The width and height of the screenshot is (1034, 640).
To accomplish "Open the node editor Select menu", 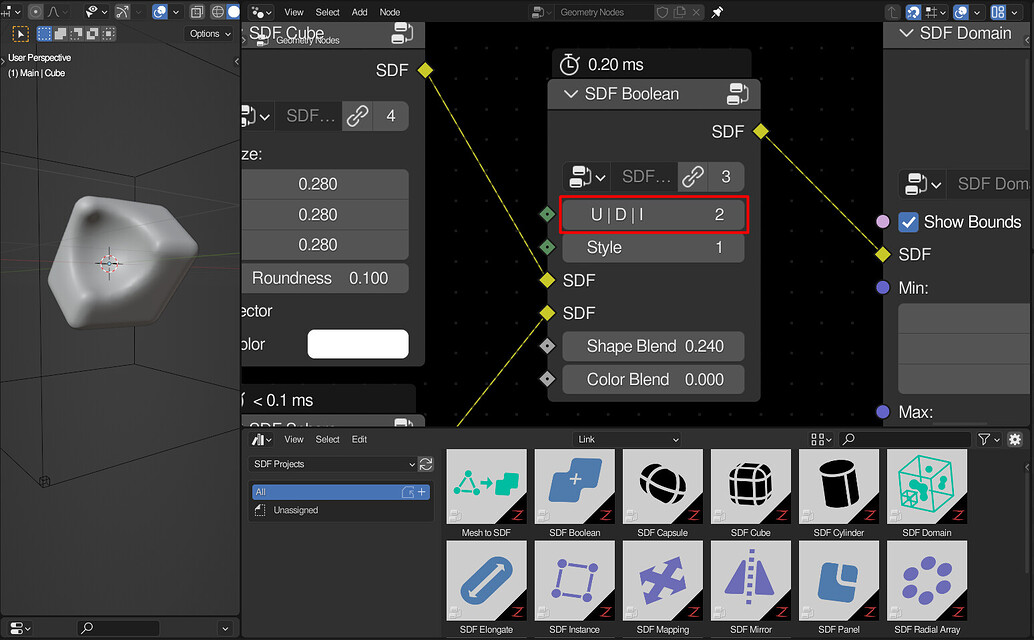I will [x=327, y=12].
